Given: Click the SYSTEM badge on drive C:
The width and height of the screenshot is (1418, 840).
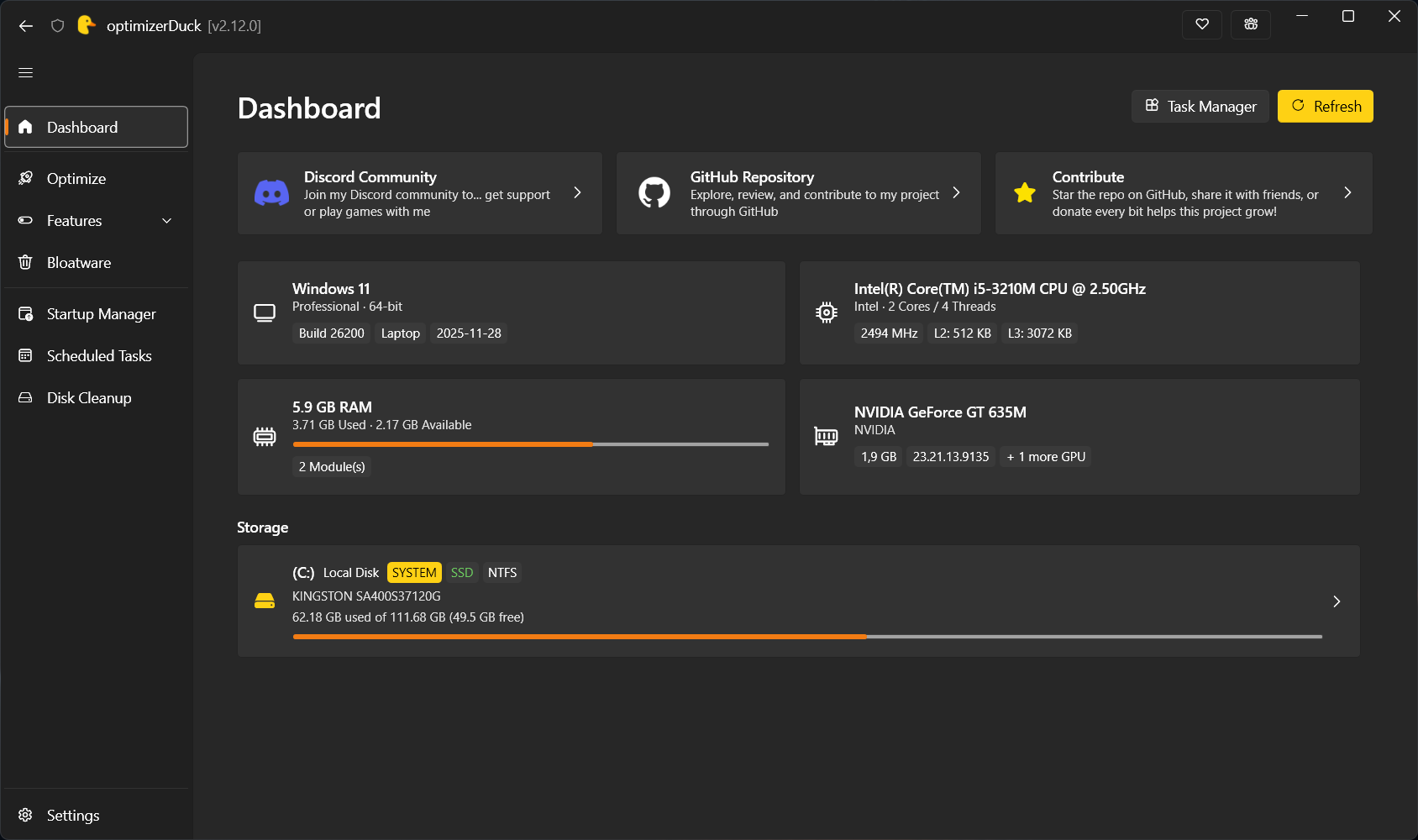Looking at the screenshot, I should [414, 573].
